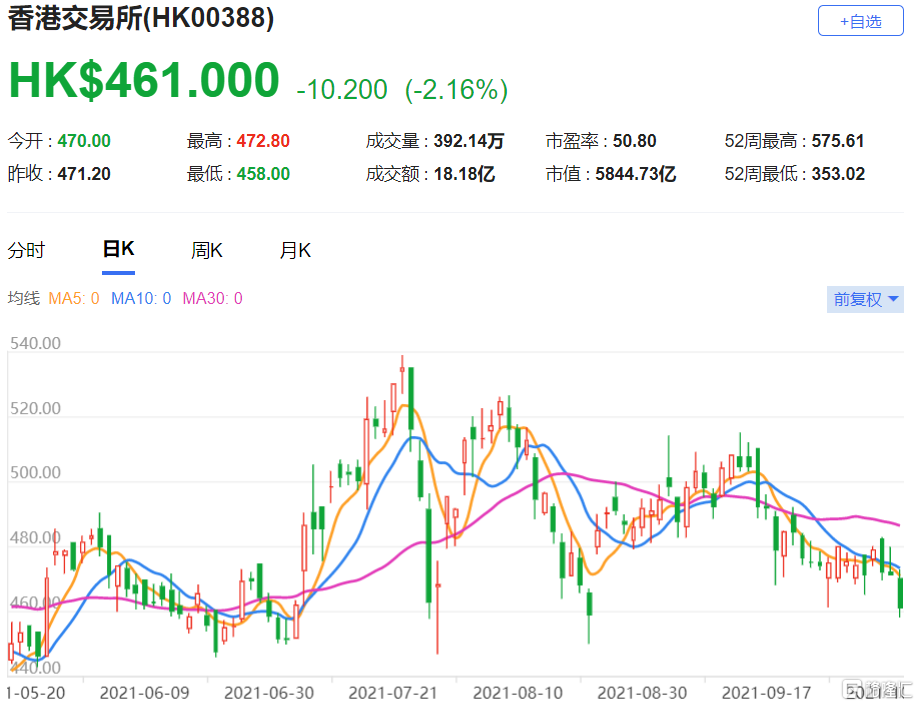Screen dimensions: 919x707
Task: Click 成交额 value 18.18亿
Action: tap(464, 174)
